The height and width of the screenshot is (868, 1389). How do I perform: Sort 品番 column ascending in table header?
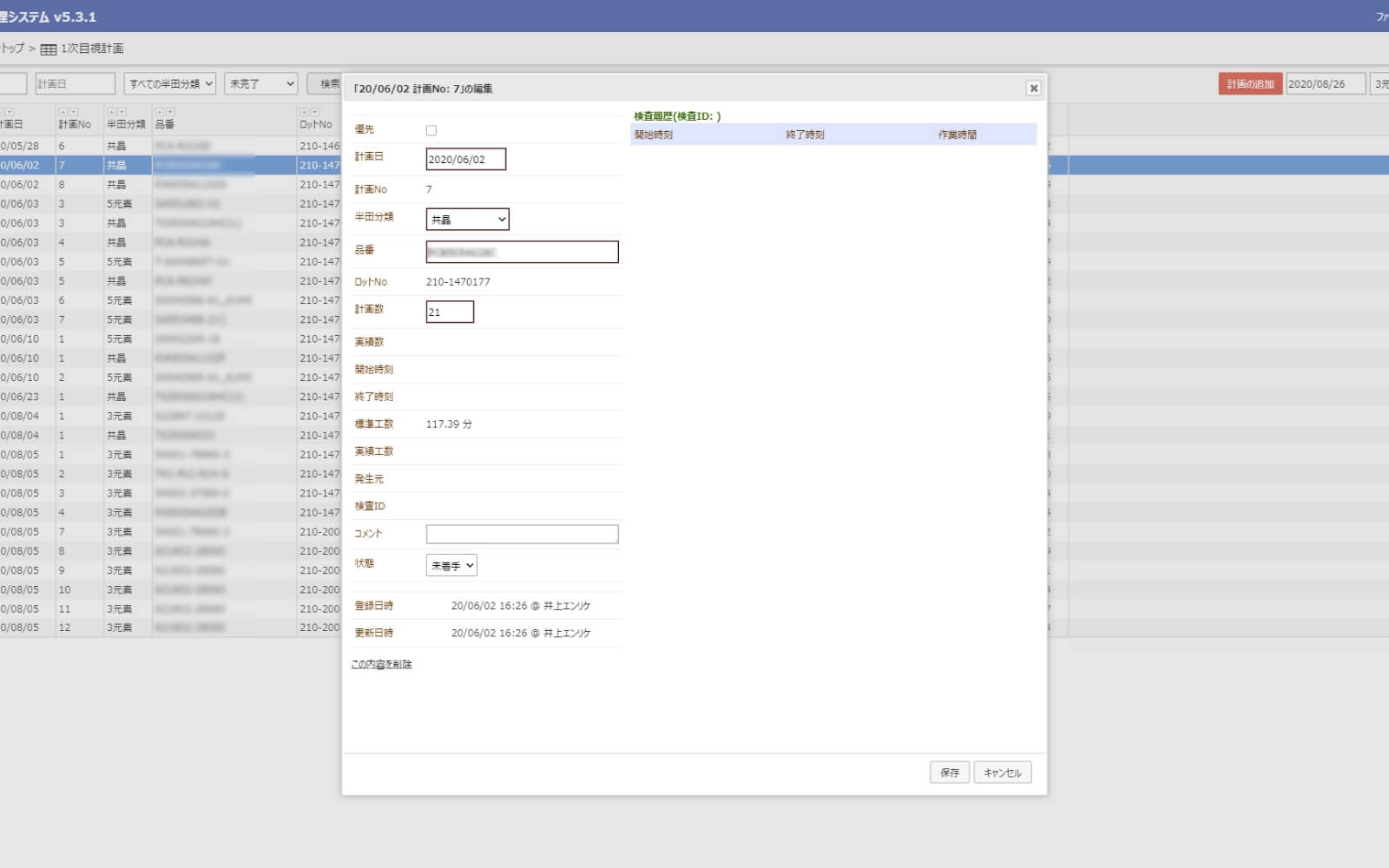pyautogui.click(x=160, y=112)
